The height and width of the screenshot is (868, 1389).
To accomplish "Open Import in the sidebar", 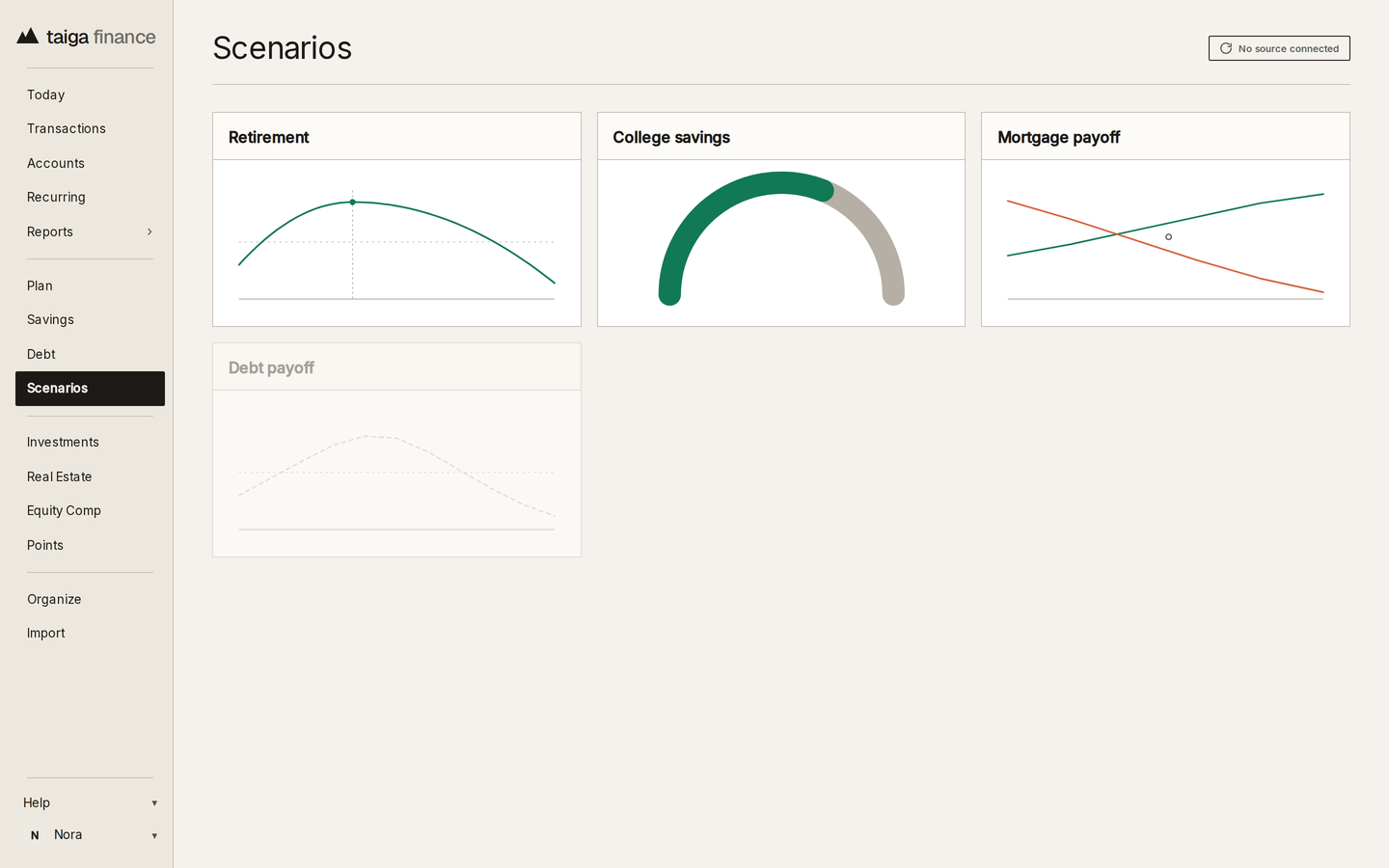I will (90, 633).
